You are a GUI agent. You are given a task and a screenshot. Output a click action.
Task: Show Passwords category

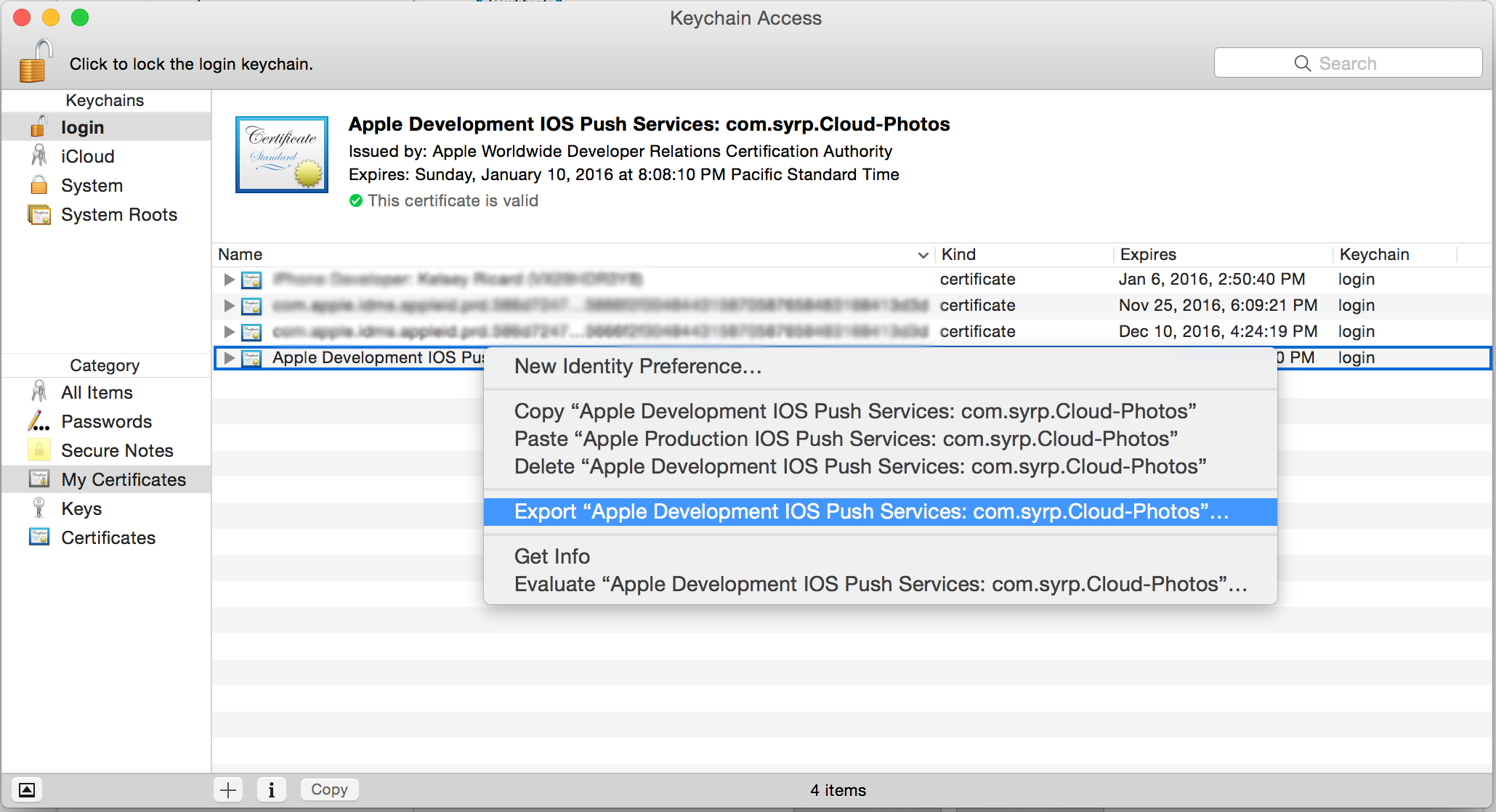point(106,421)
